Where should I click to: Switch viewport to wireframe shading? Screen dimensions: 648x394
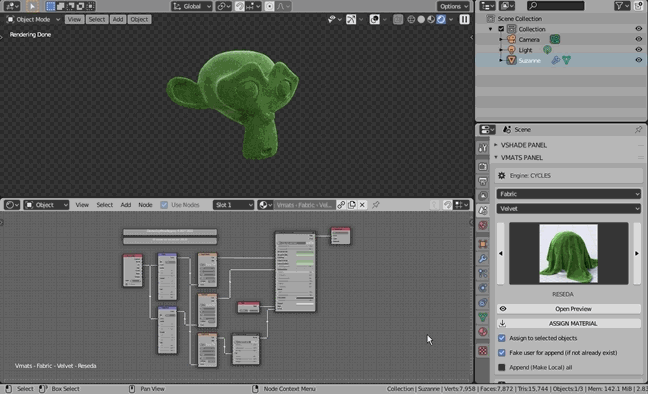pyautogui.click(x=411, y=19)
